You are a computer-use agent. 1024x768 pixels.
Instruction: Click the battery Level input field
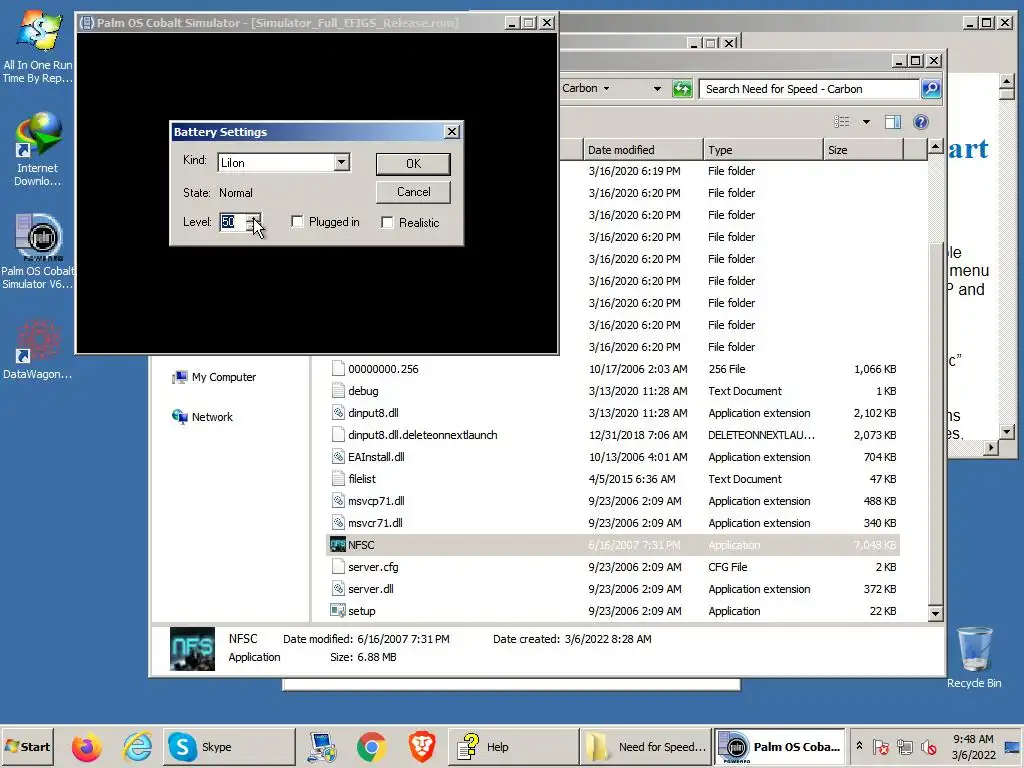233,222
